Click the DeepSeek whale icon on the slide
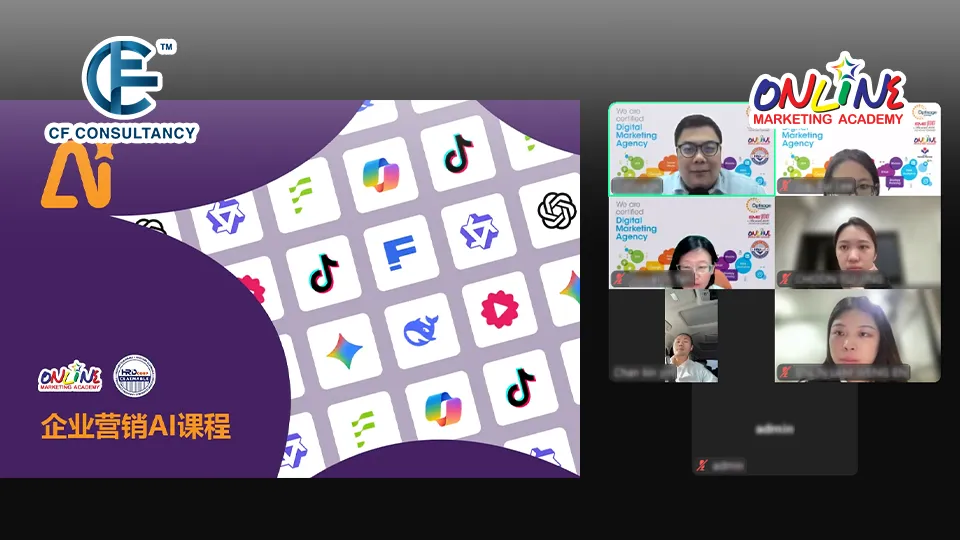The image size is (960, 540). click(x=420, y=329)
